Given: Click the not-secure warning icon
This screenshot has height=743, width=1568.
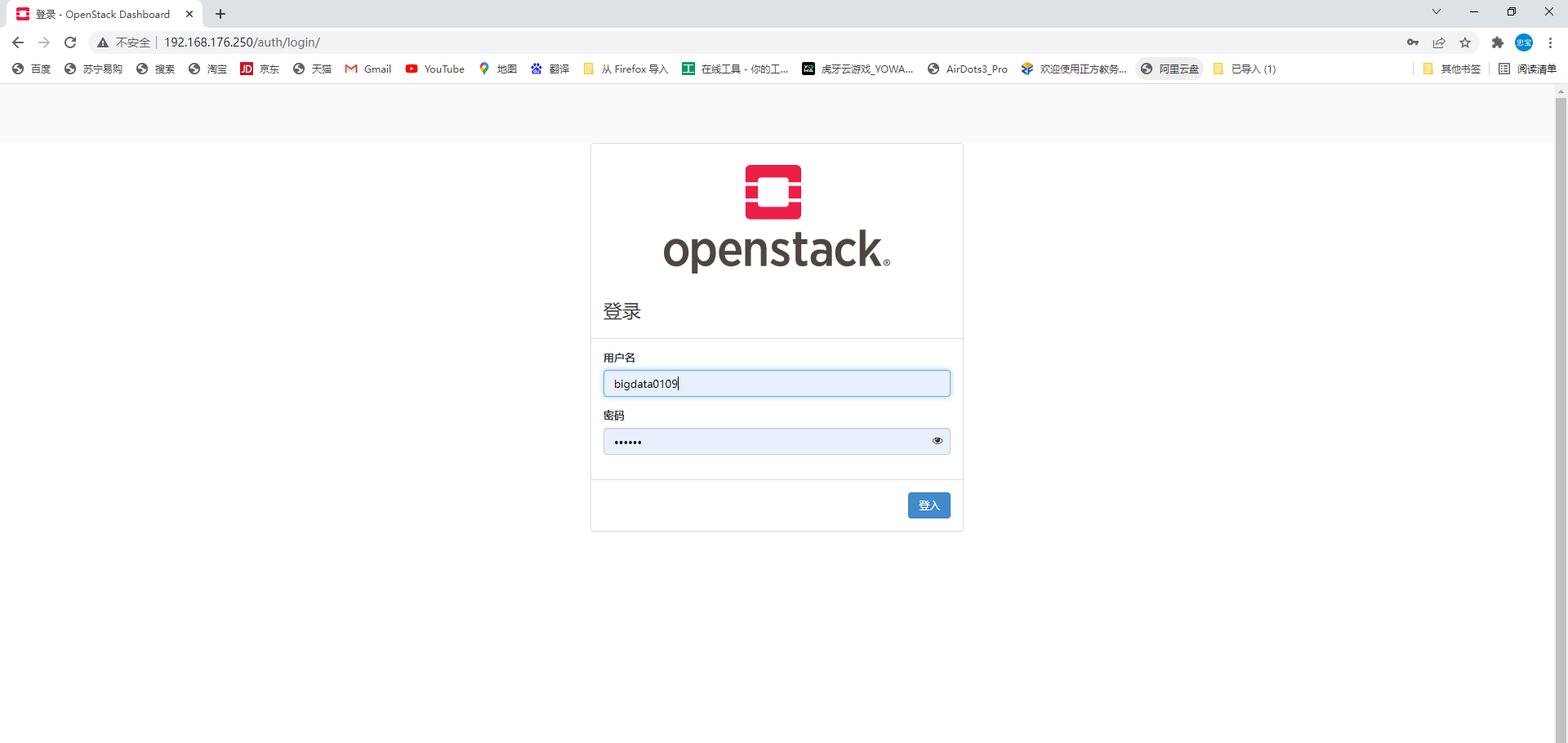Looking at the screenshot, I should pos(103,42).
